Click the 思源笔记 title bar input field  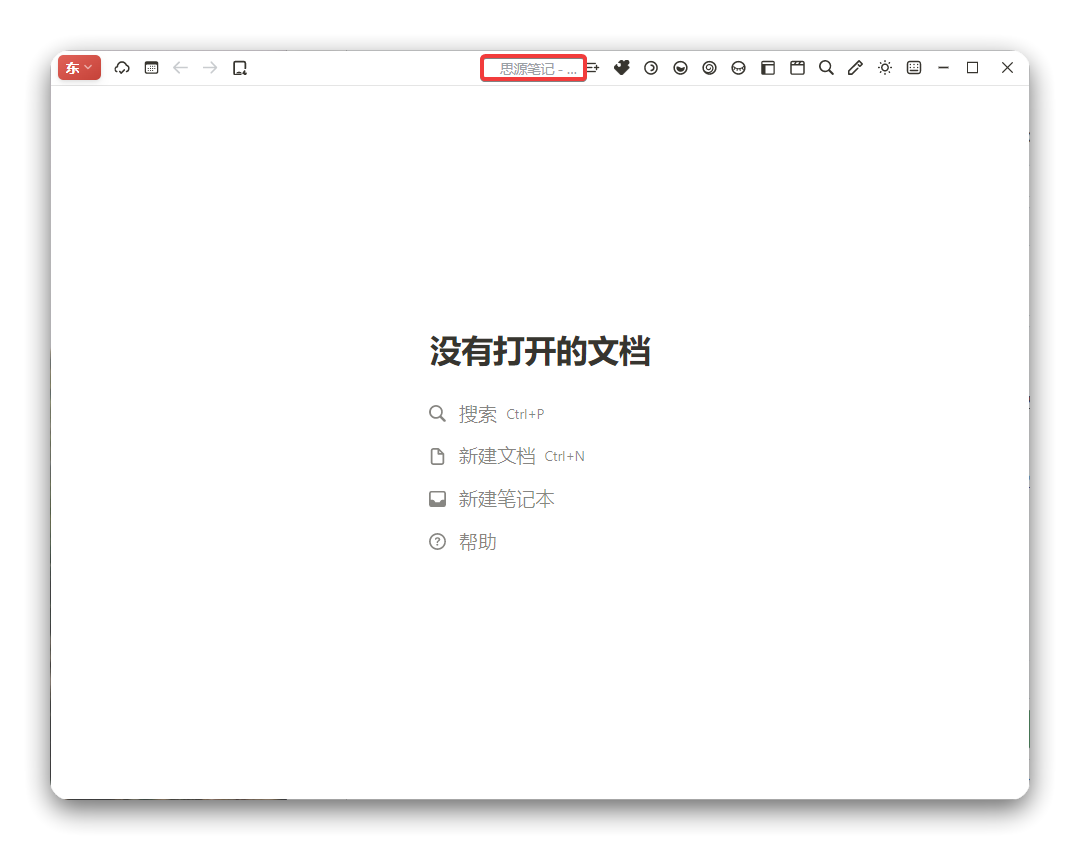click(x=533, y=67)
